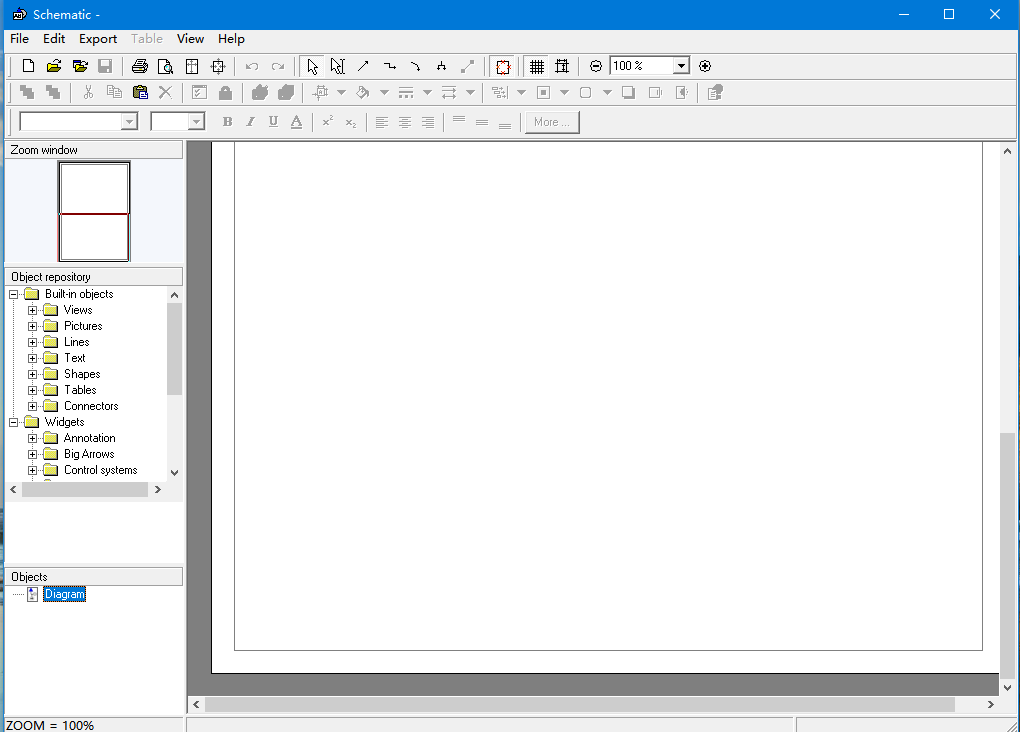Click the zoom out minus icon
The height and width of the screenshot is (732, 1020).
point(596,66)
